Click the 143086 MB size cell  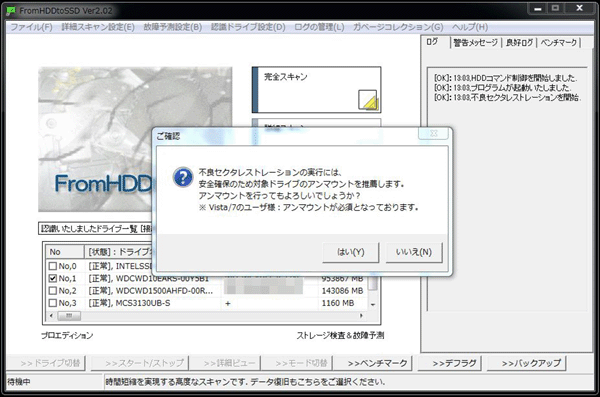342,291
